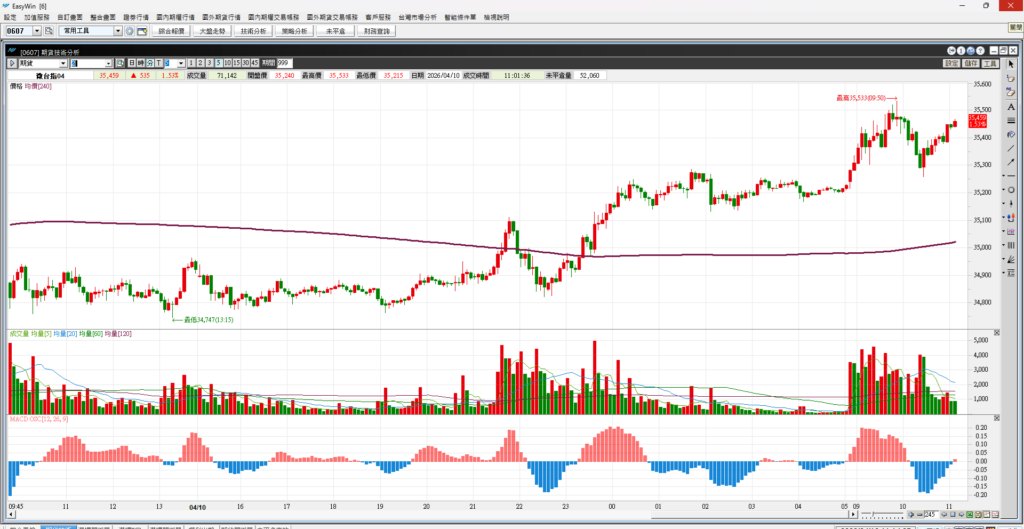Image resolution: width=1024 pixels, height=529 pixels.
Task: Click the 未平倉 button
Action: point(336,31)
